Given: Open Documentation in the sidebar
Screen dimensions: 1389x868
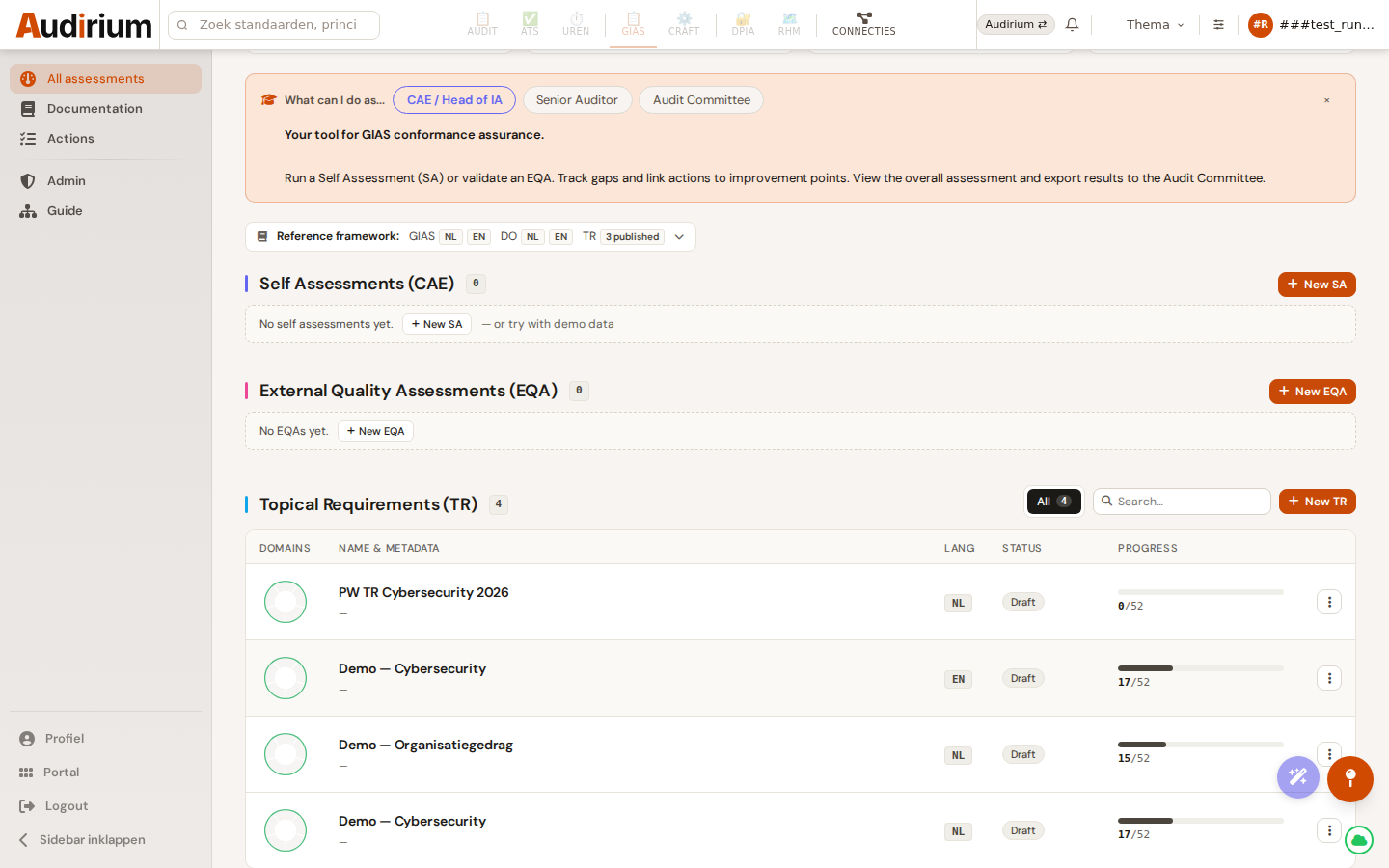Looking at the screenshot, I should 105,109.
